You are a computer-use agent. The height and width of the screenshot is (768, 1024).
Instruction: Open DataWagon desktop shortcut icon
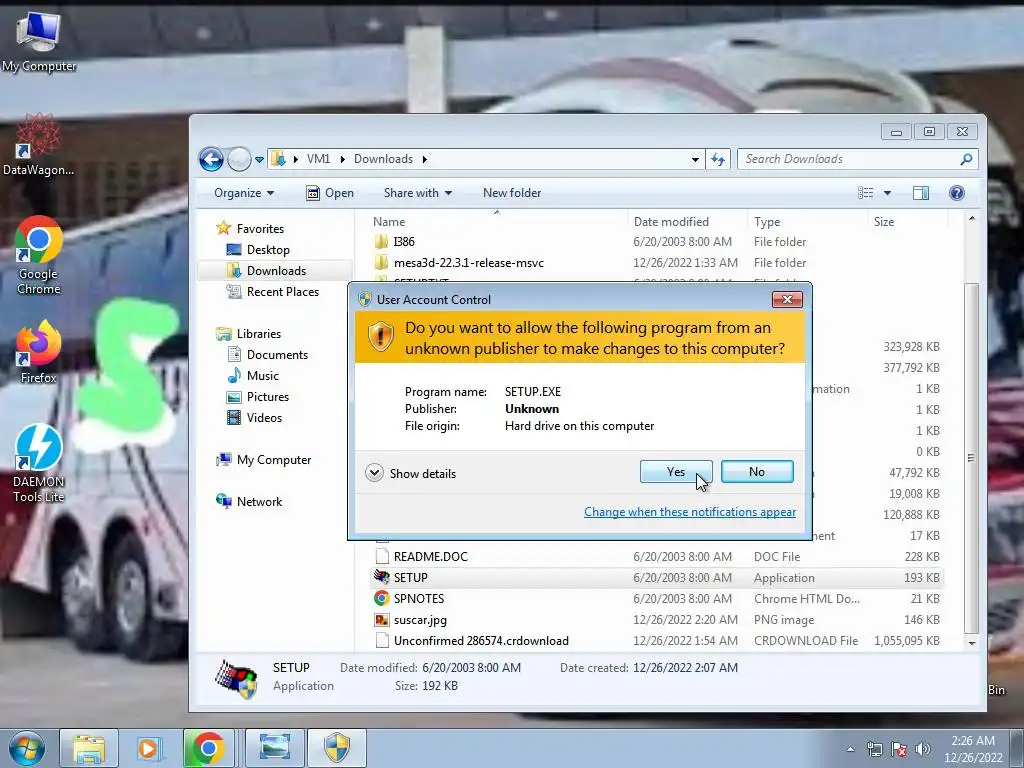tap(39, 145)
